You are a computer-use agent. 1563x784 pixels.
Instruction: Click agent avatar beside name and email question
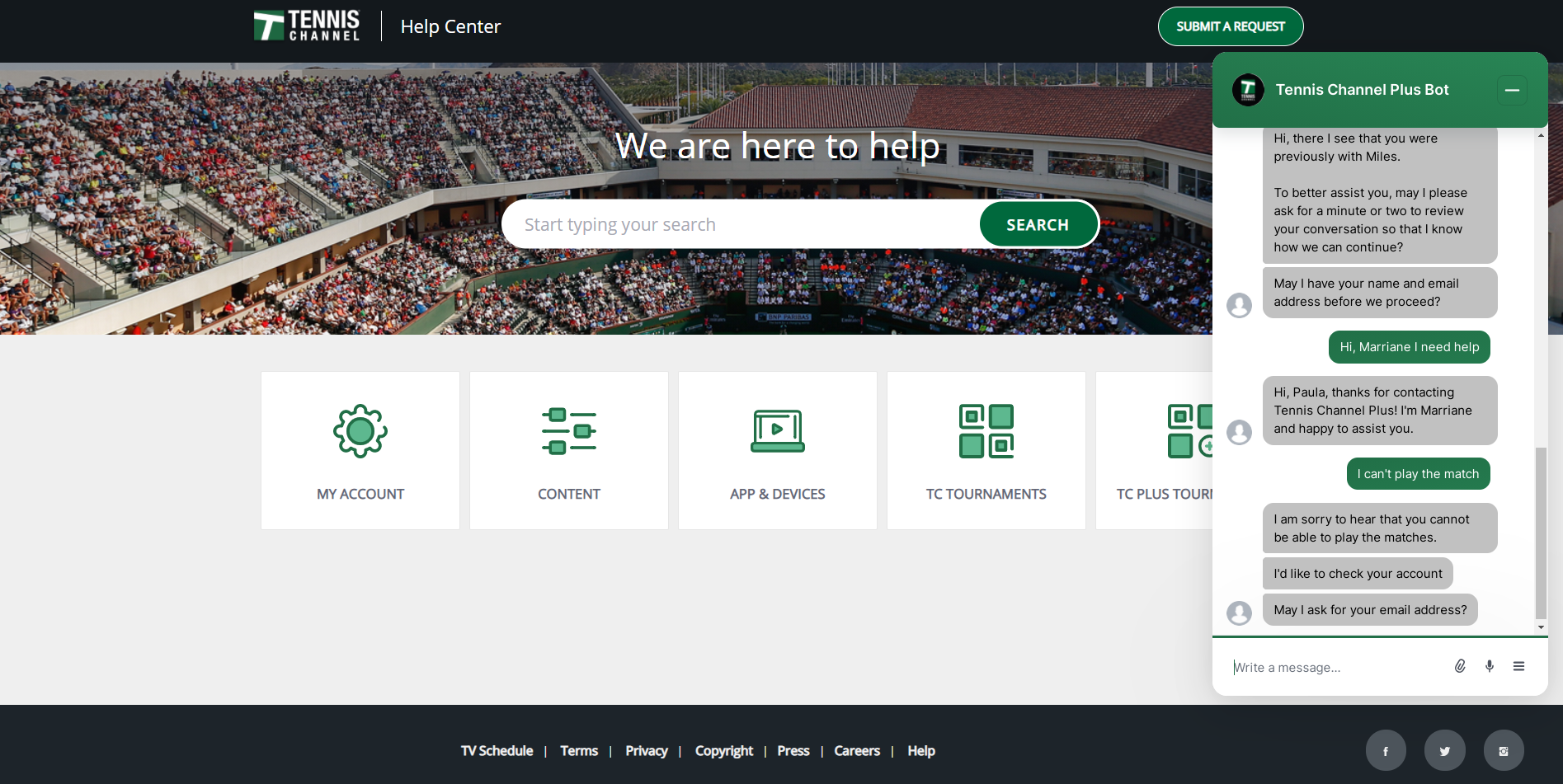[1239, 305]
